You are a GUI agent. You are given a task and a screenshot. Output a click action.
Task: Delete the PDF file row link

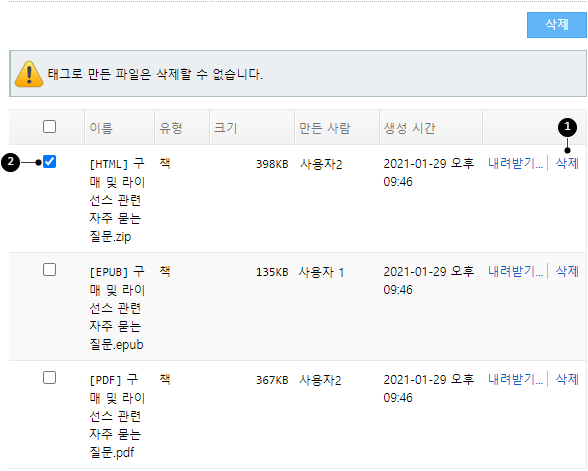[567, 380]
